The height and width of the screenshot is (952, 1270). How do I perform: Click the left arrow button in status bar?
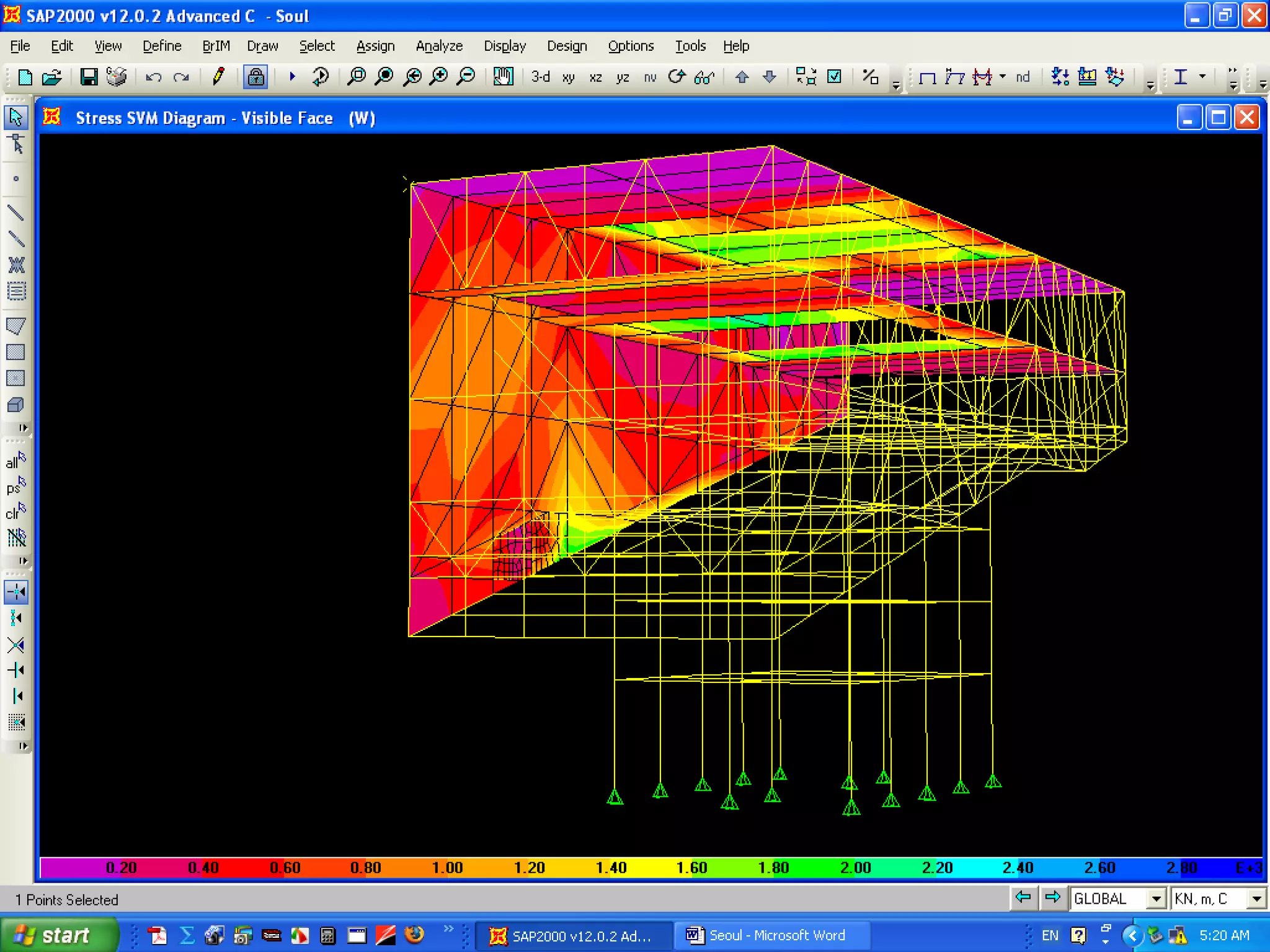tap(1023, 897)
